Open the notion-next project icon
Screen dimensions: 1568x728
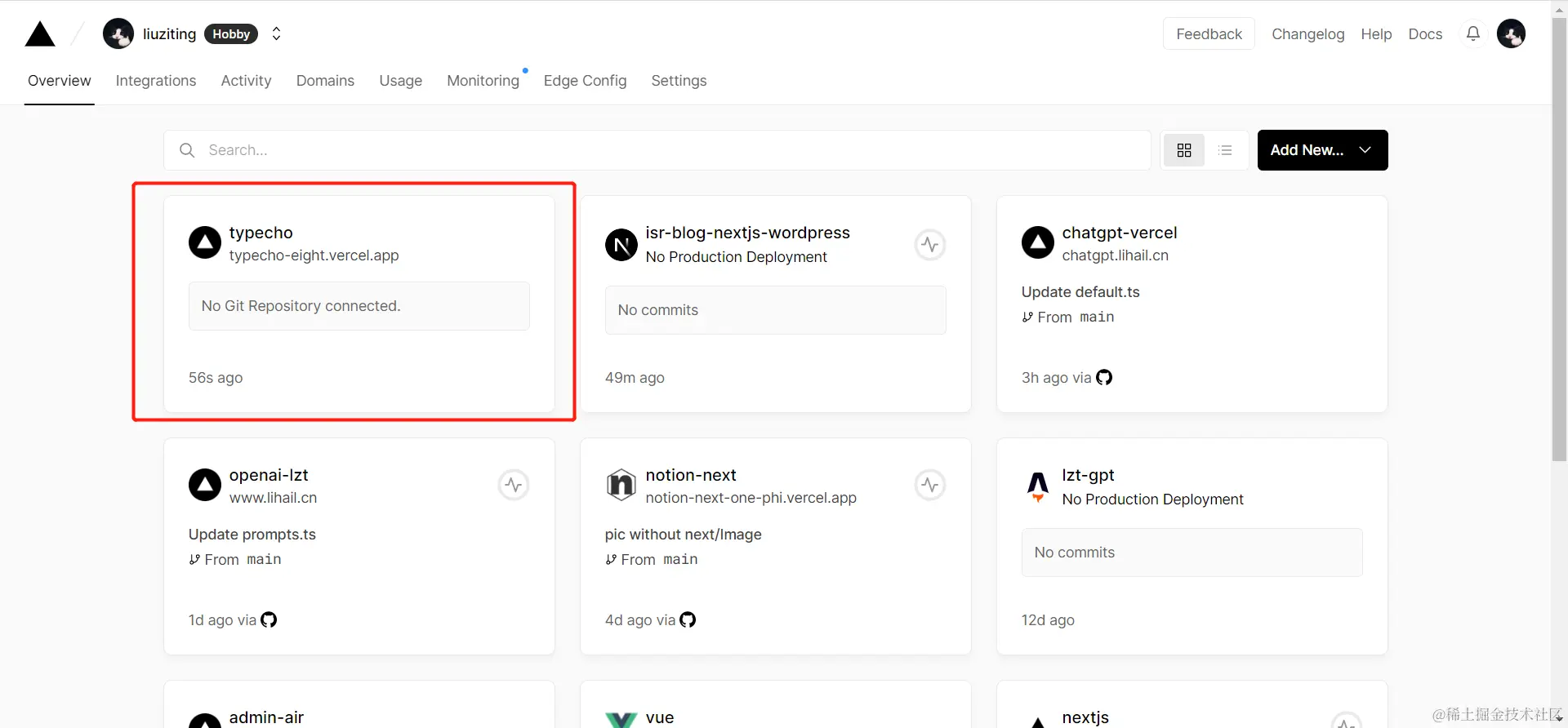621,485
